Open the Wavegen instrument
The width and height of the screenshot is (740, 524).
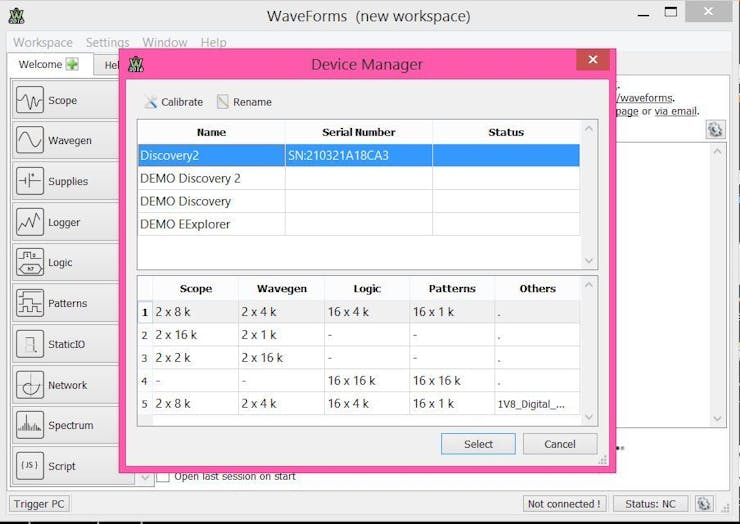pos(66,141)
